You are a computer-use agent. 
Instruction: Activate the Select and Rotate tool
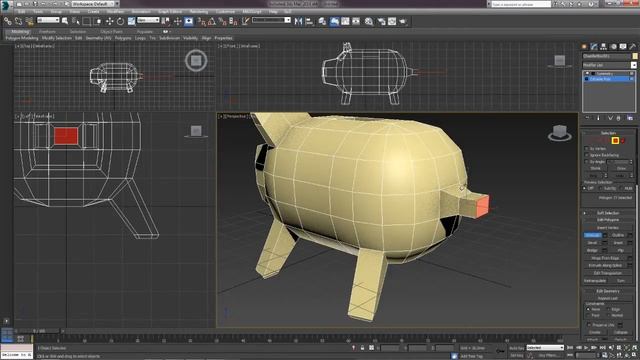[120, 21]
